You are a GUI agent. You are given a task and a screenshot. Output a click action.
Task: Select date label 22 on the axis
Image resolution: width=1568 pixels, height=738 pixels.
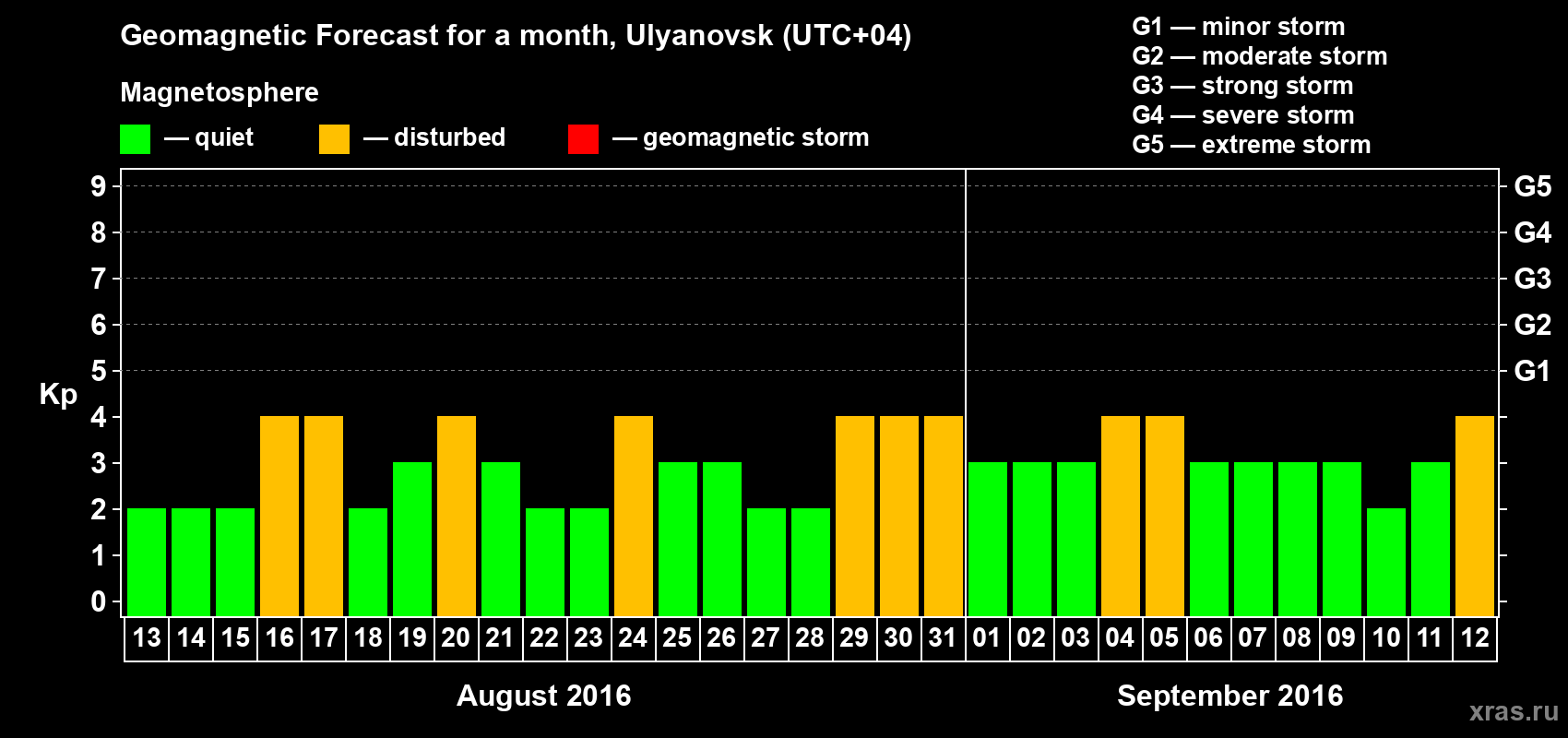[544, 638]
